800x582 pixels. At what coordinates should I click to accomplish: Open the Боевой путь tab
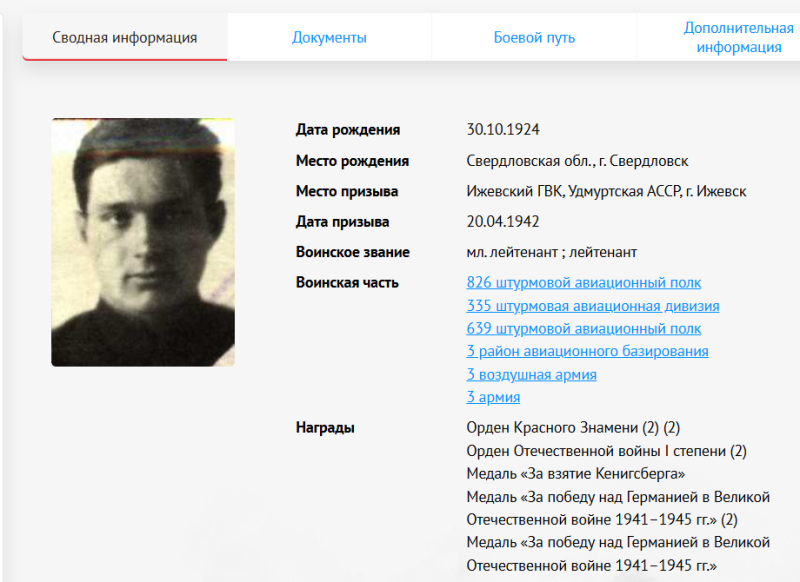534,37
